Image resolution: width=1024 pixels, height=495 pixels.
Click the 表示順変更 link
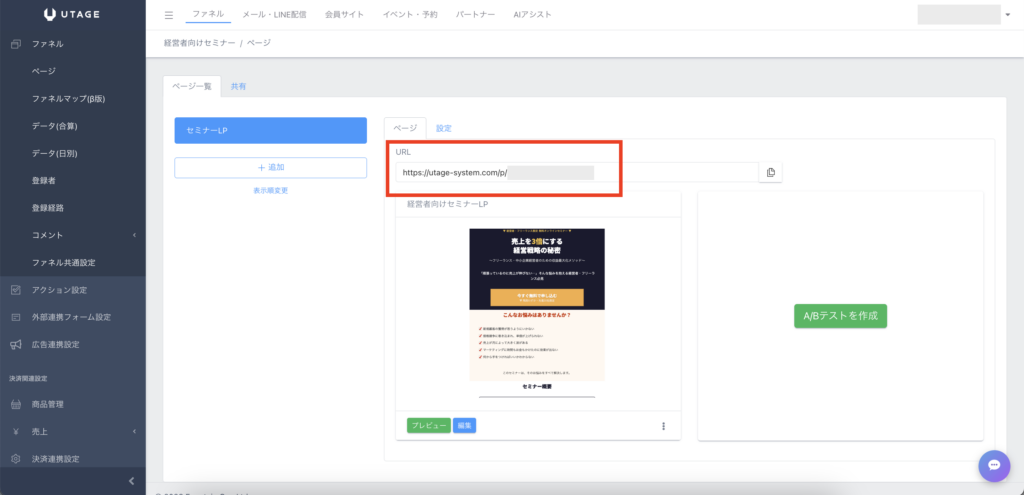pyautogui.click(x=271, y=190)
